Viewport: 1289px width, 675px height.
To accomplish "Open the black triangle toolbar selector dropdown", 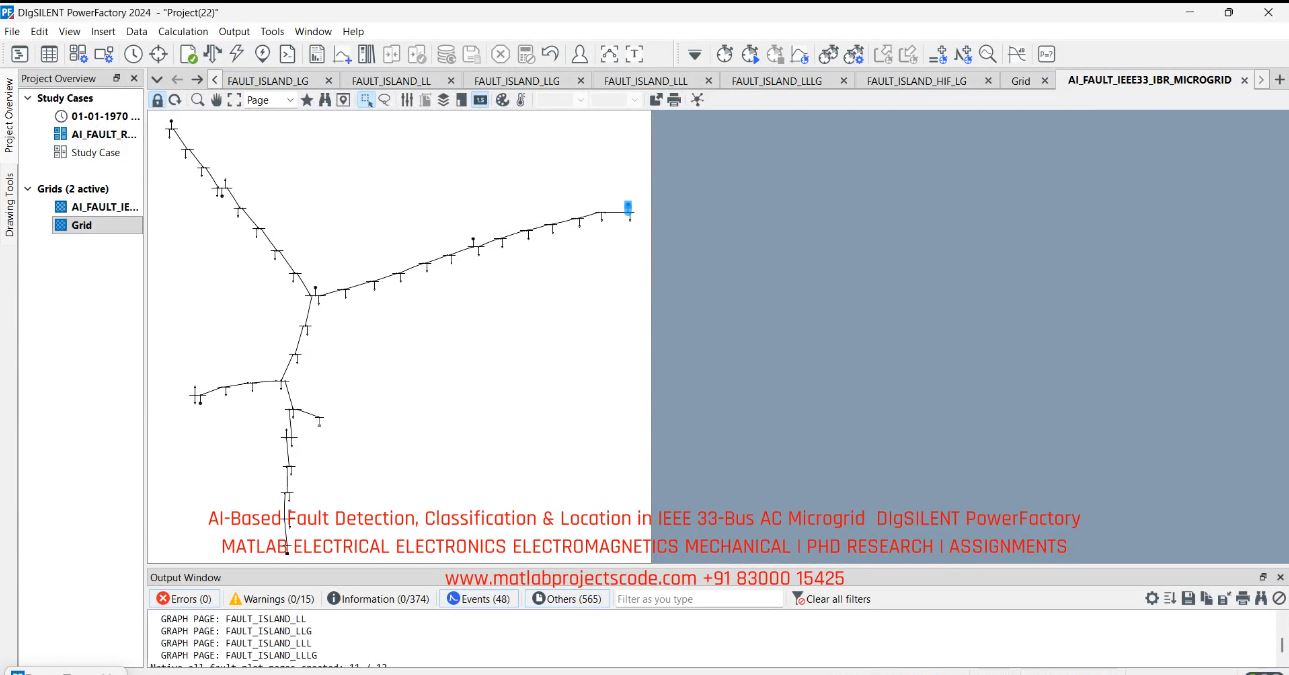I will pos(695,55).
